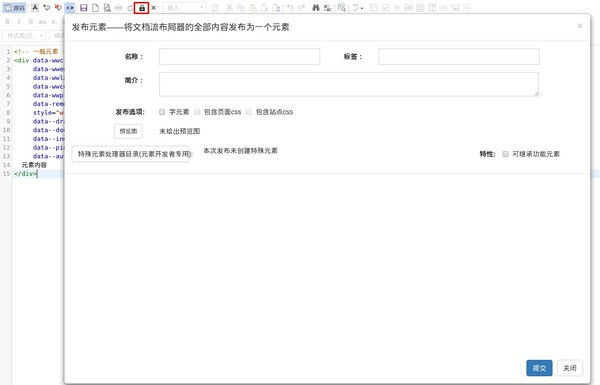The image size is (600, 385).
Task: Click the strikethrough abc icon
Action: (42, 22)
